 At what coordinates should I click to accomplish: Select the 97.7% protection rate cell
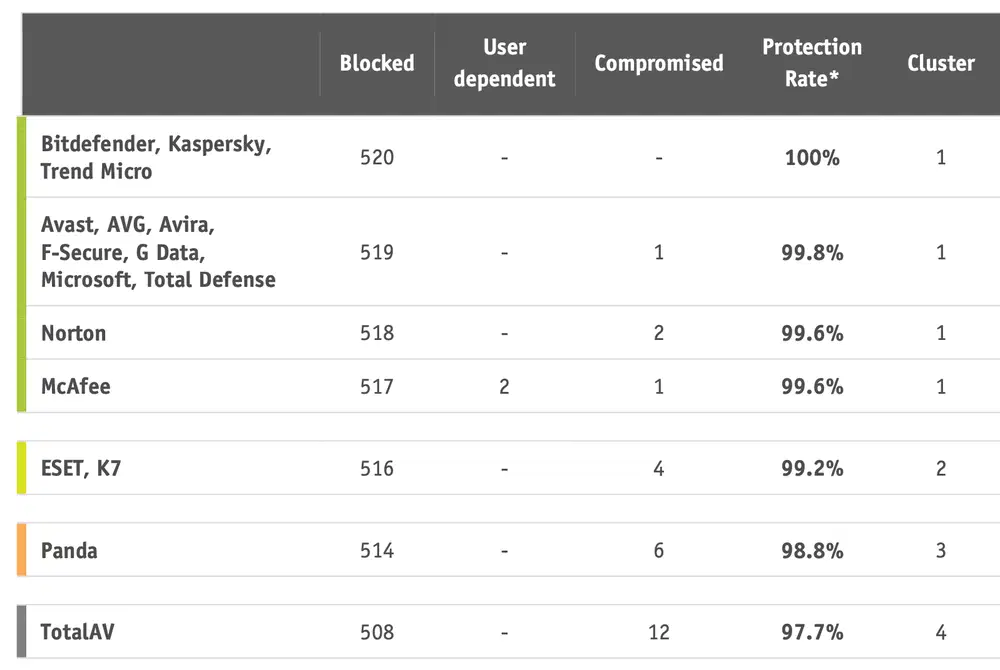[x=811, y=632]
